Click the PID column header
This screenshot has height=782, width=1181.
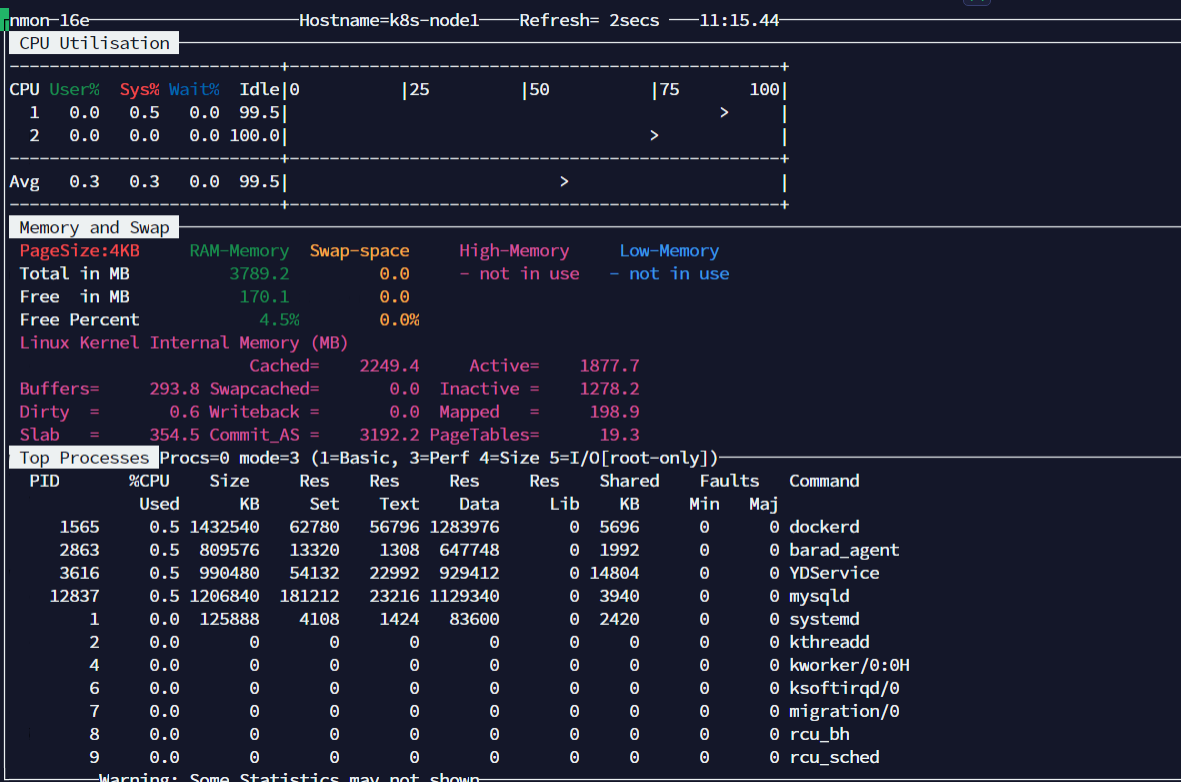coord(44,481)
